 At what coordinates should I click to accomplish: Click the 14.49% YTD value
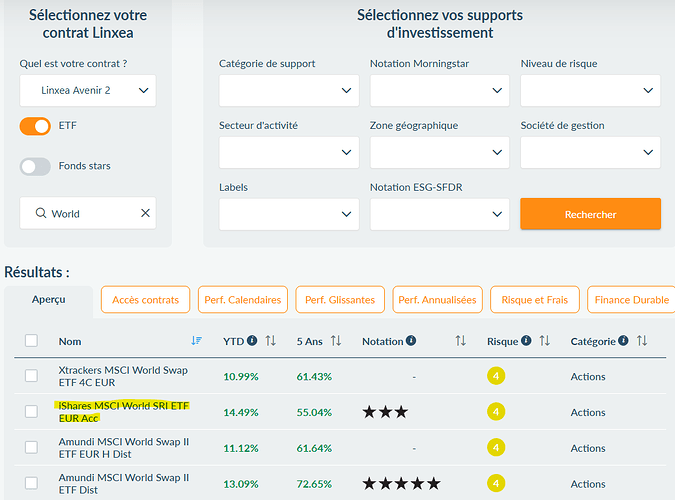(241, 413)
